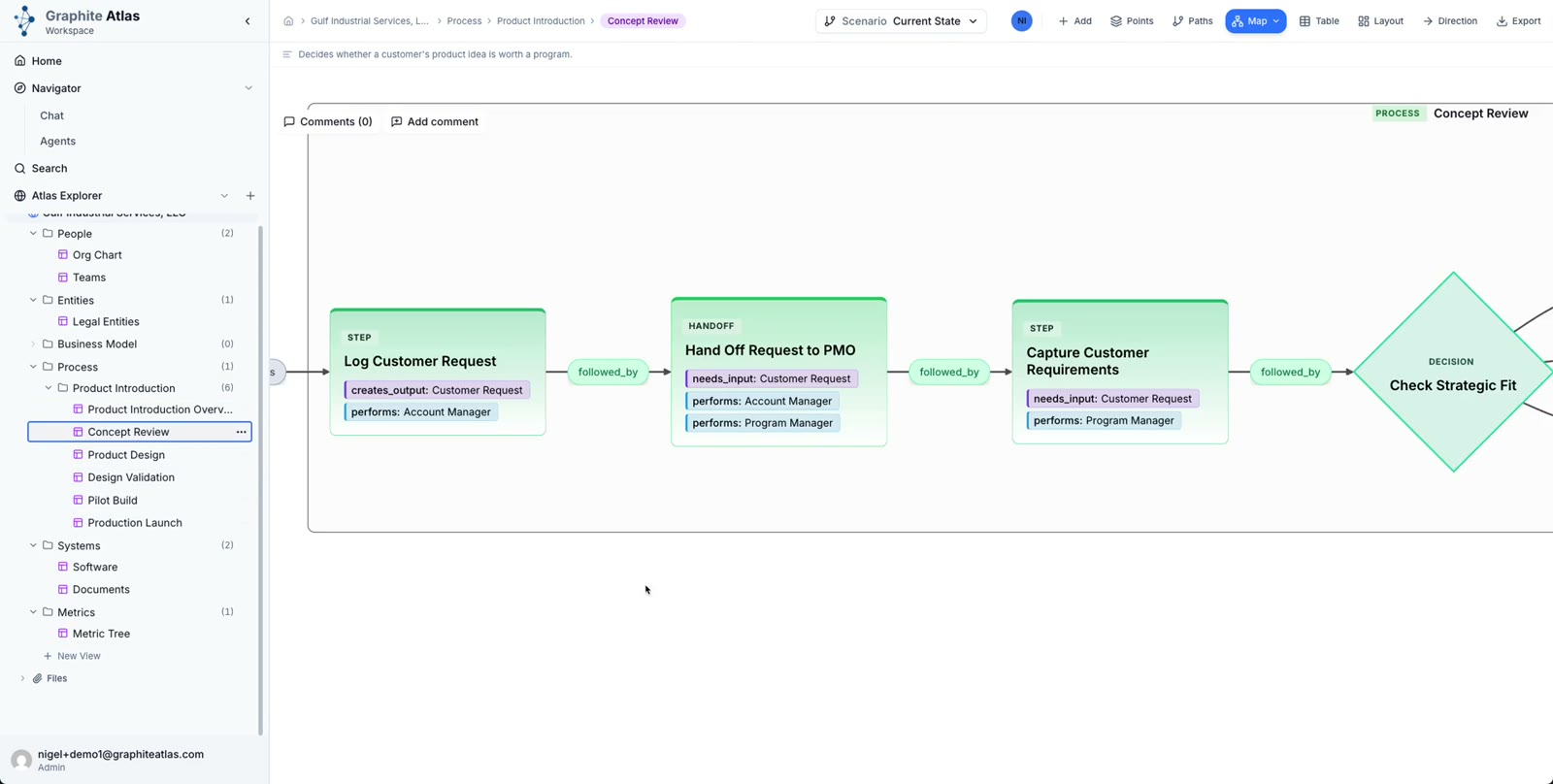Open the Paths tool
This screenshot has width=1553, height=784.
(1193, 21)
